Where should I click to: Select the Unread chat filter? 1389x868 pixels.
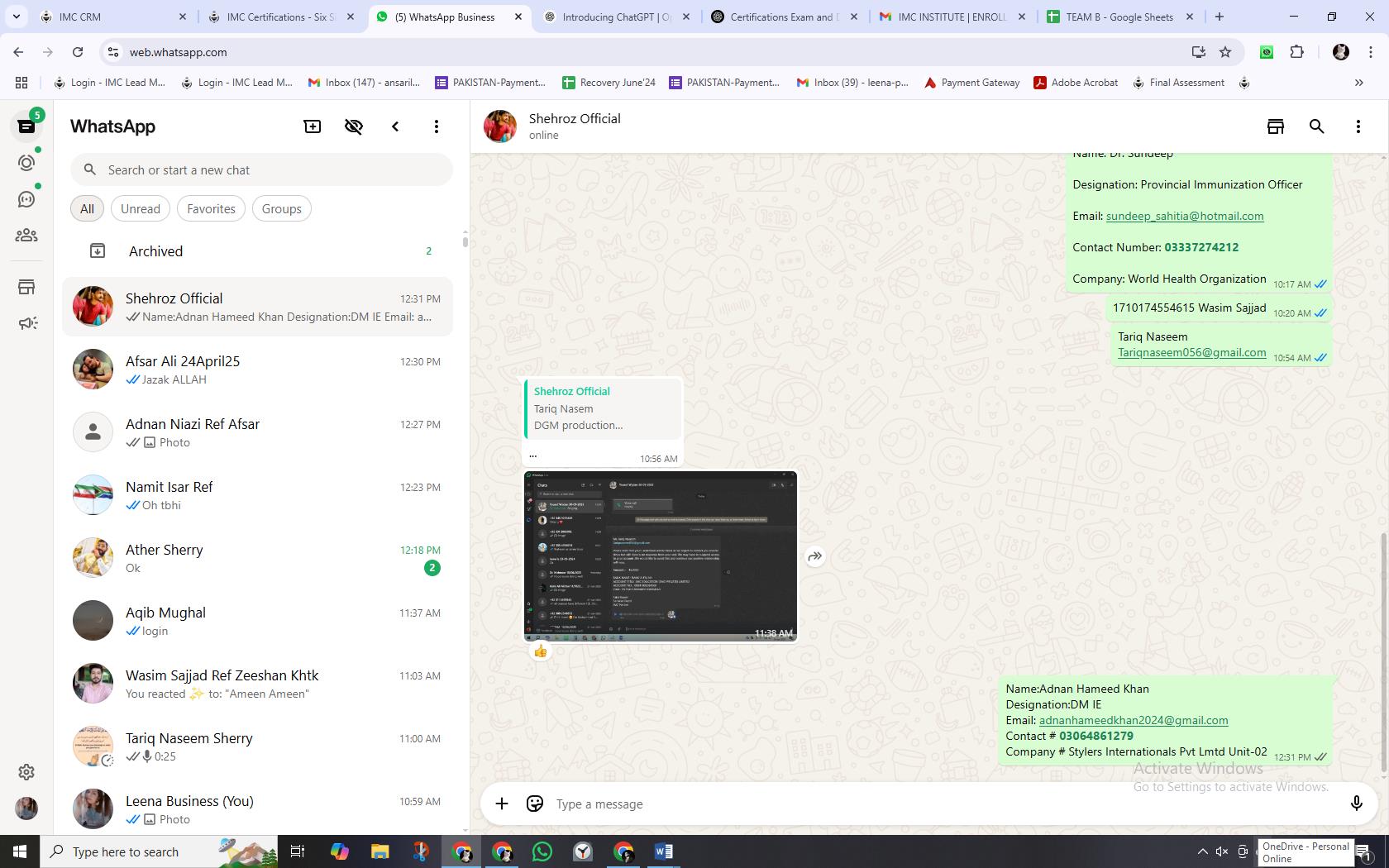click(141, 209)
